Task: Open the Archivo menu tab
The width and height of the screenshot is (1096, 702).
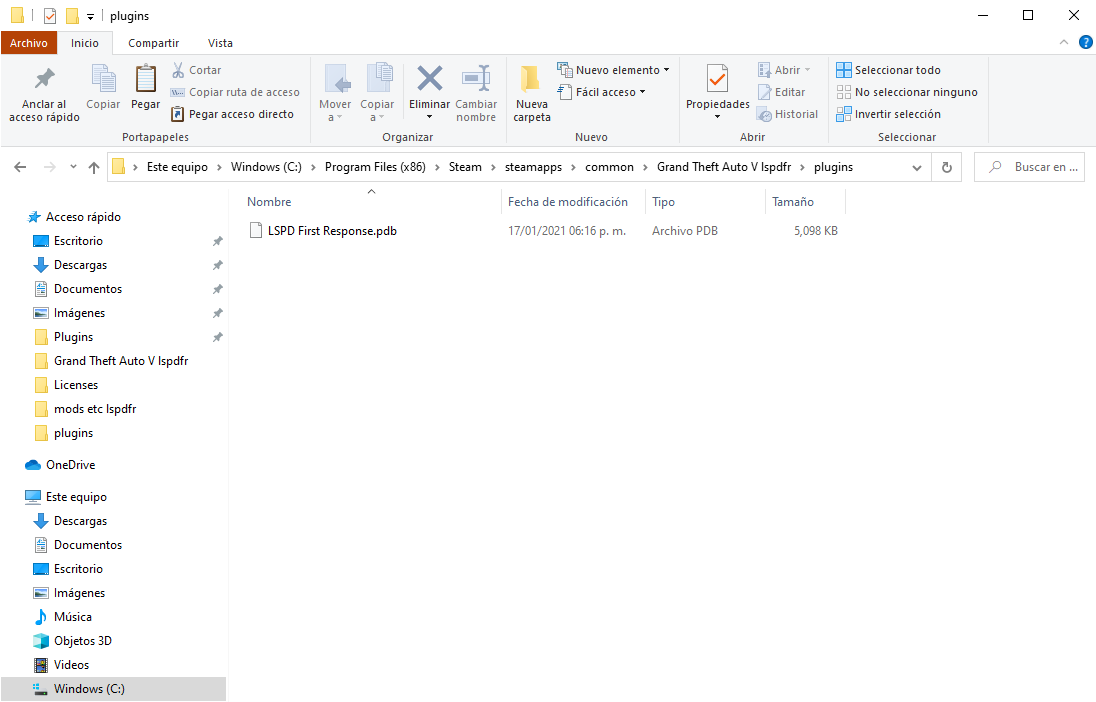Action: (x=29, y=43)
